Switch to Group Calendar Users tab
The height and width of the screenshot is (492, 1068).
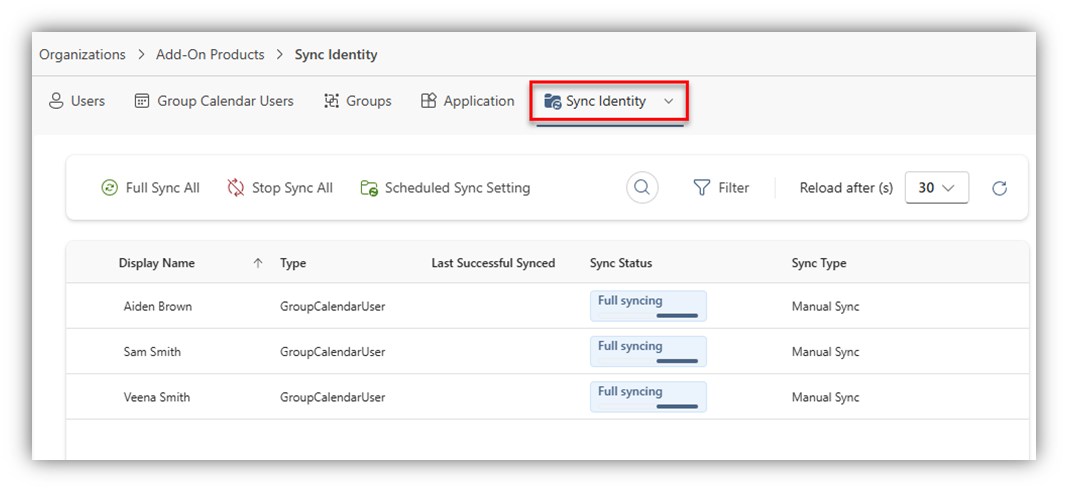pos(214,101)
